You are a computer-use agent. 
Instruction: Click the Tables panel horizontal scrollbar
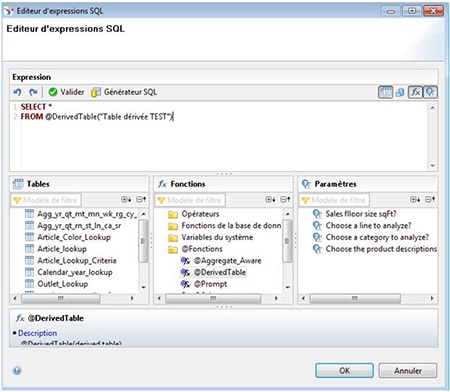tap(60, 298)
